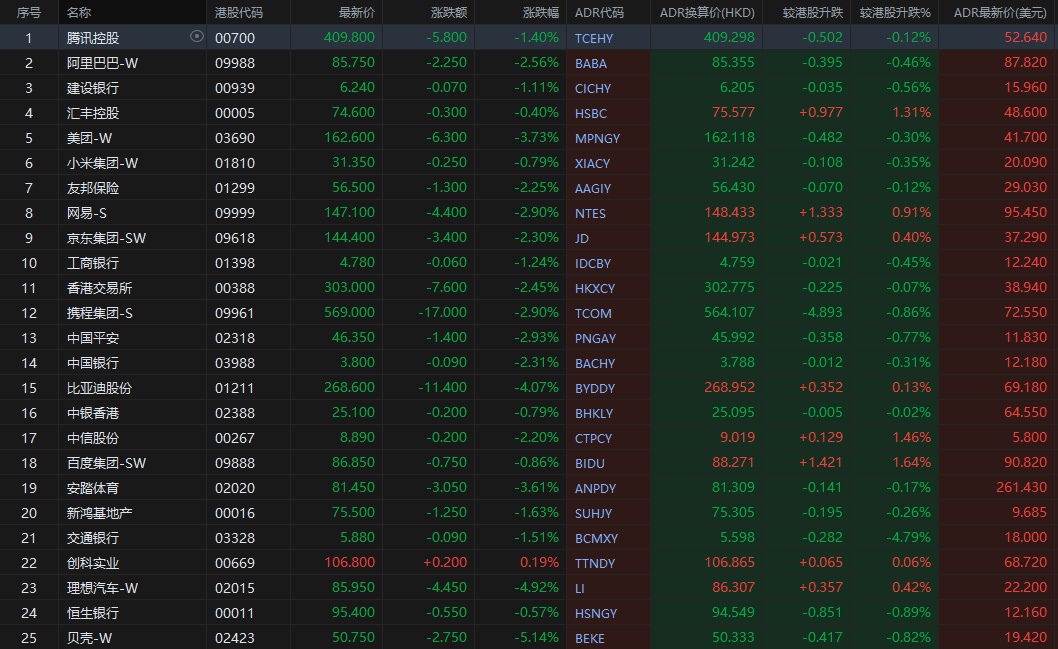Select the 携程集团-S stock name
1058x649 pixels.
click(100, 312)
